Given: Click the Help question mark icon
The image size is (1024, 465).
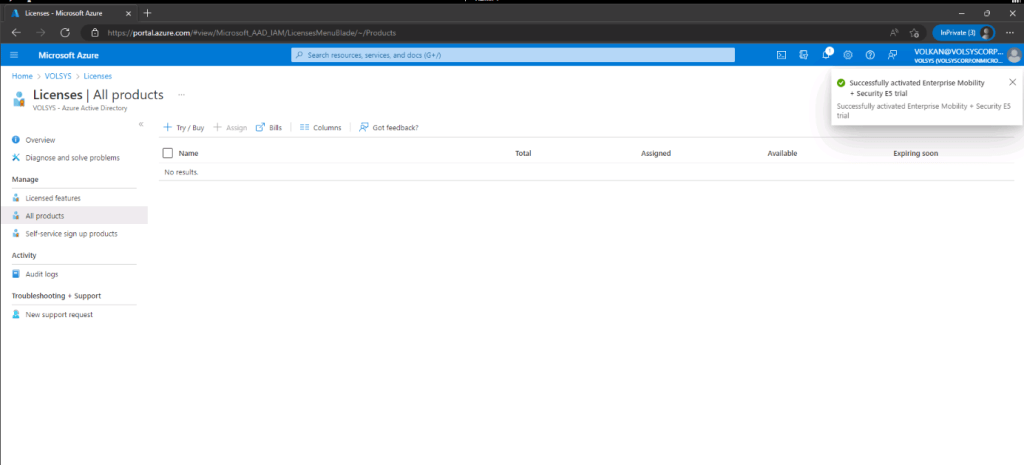Looking at the screenshot, I should [870, 55].
